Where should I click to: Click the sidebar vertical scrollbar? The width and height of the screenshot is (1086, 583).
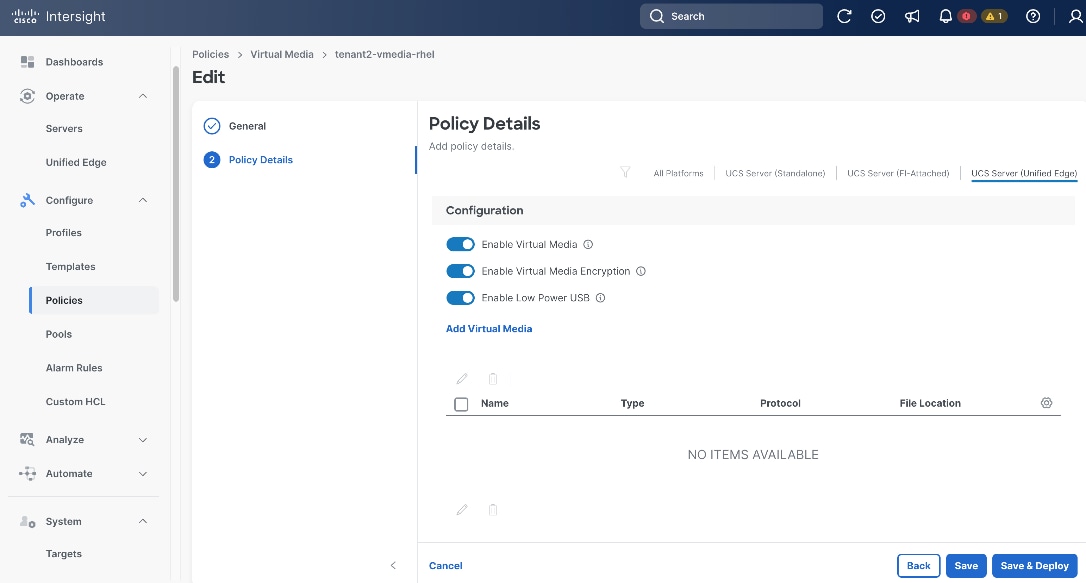click(176, 183)
